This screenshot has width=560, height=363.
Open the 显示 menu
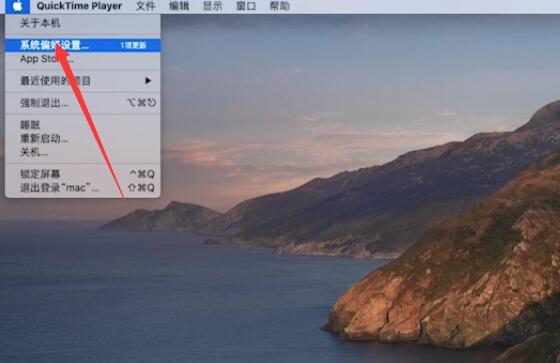(x=212, y=6)
